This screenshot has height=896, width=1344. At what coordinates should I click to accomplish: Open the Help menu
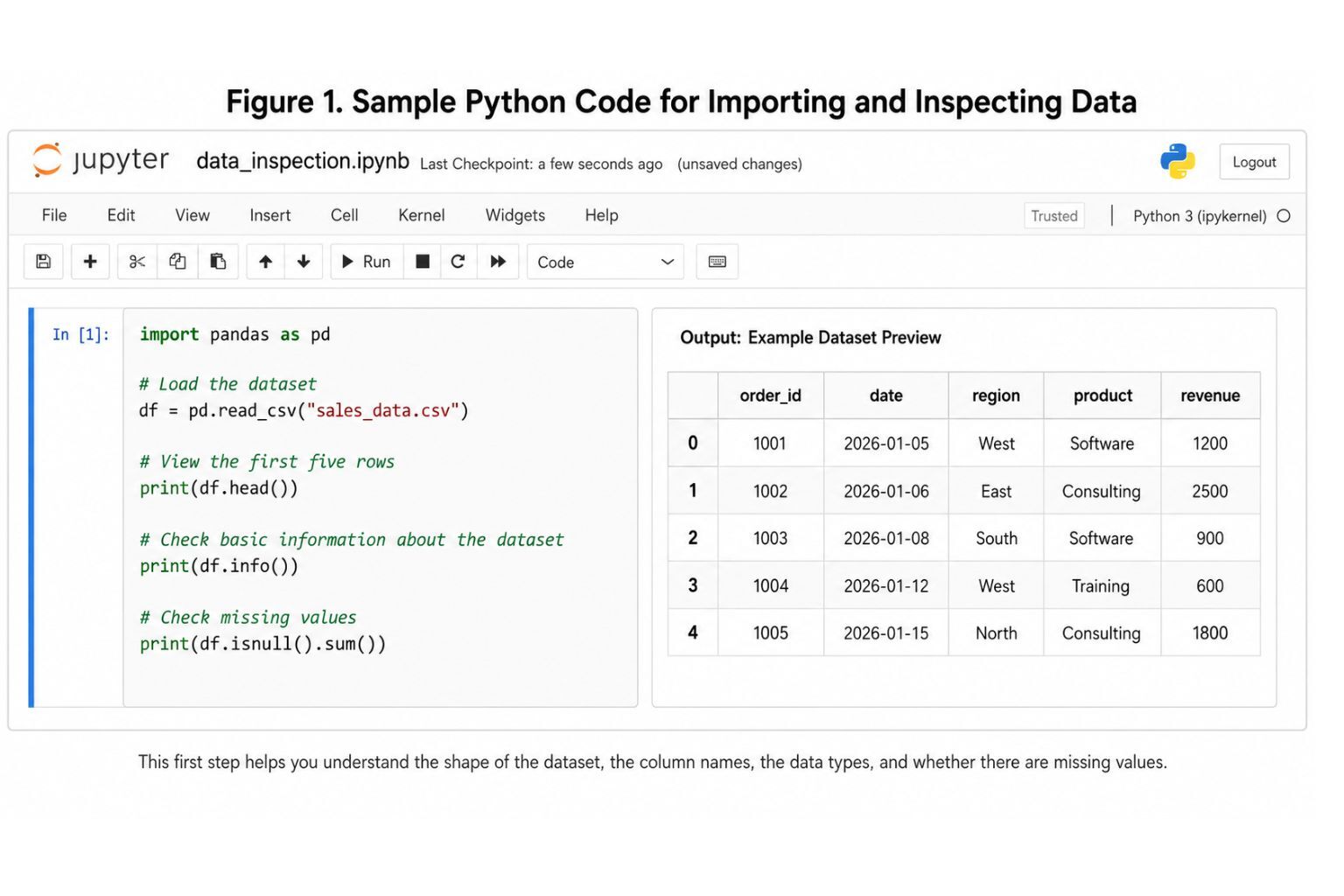pos(602,215)
